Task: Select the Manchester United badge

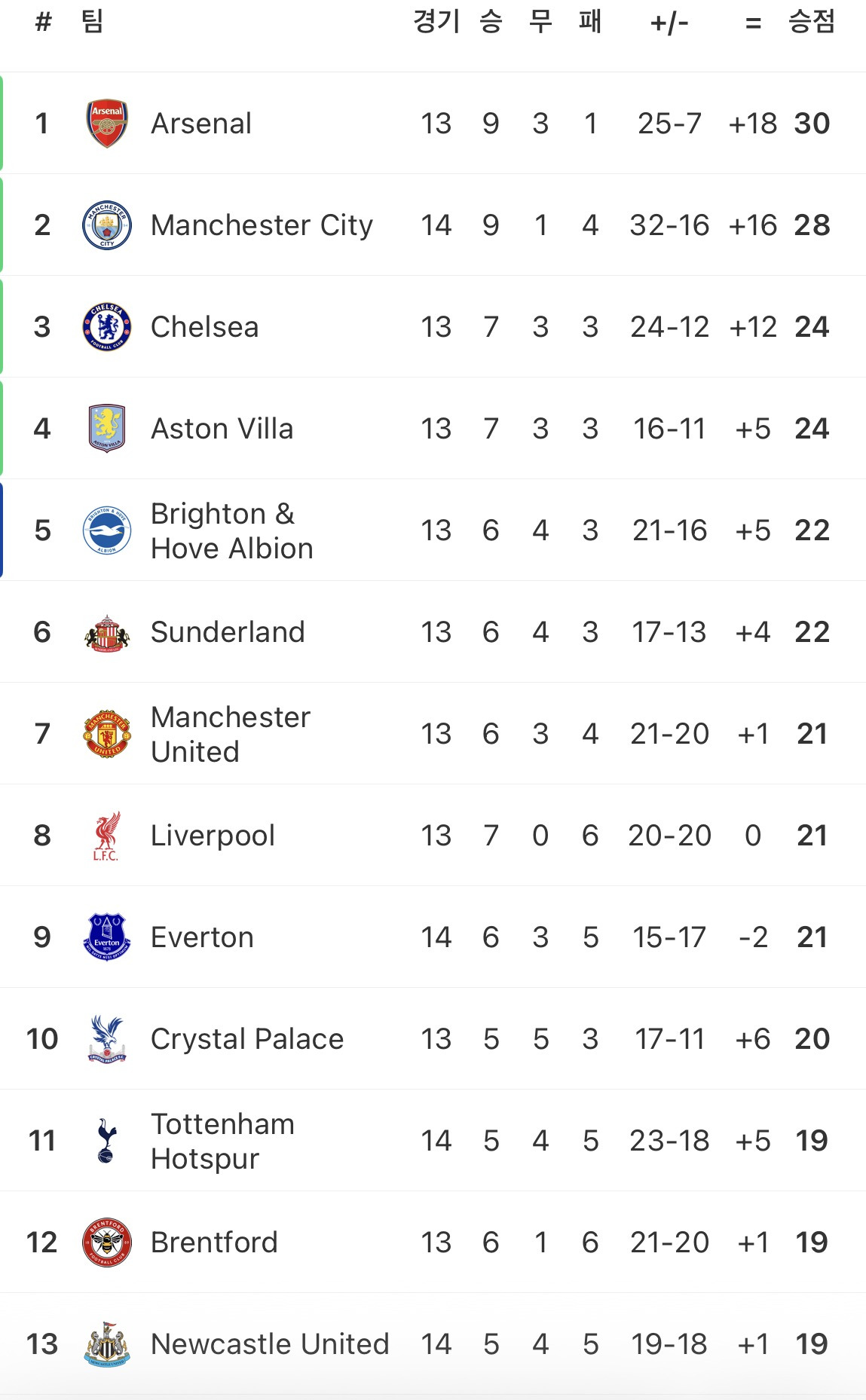Action: [x=107, y=734]
